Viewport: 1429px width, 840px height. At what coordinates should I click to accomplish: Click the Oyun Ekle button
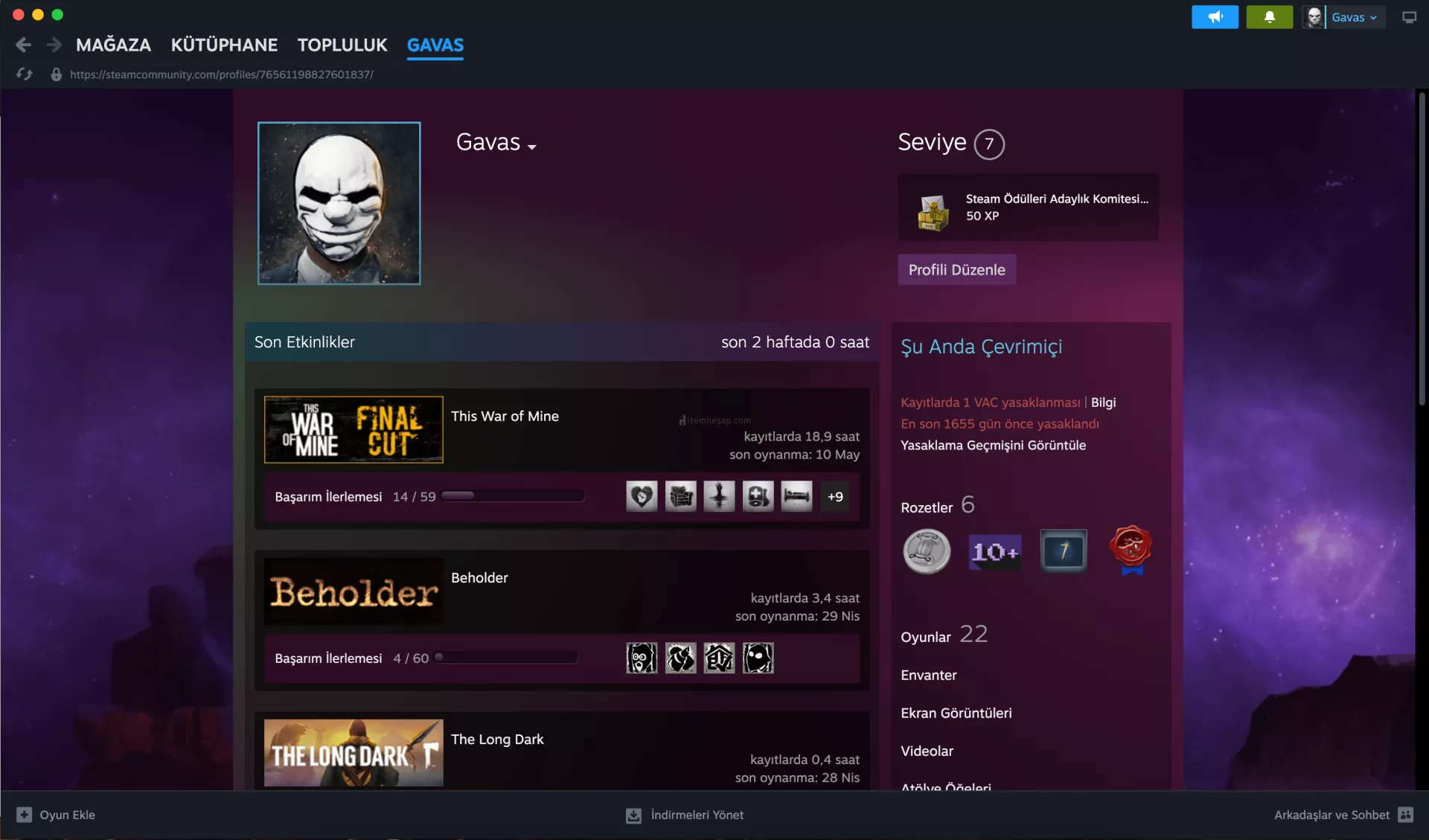[x=56, y=815]
